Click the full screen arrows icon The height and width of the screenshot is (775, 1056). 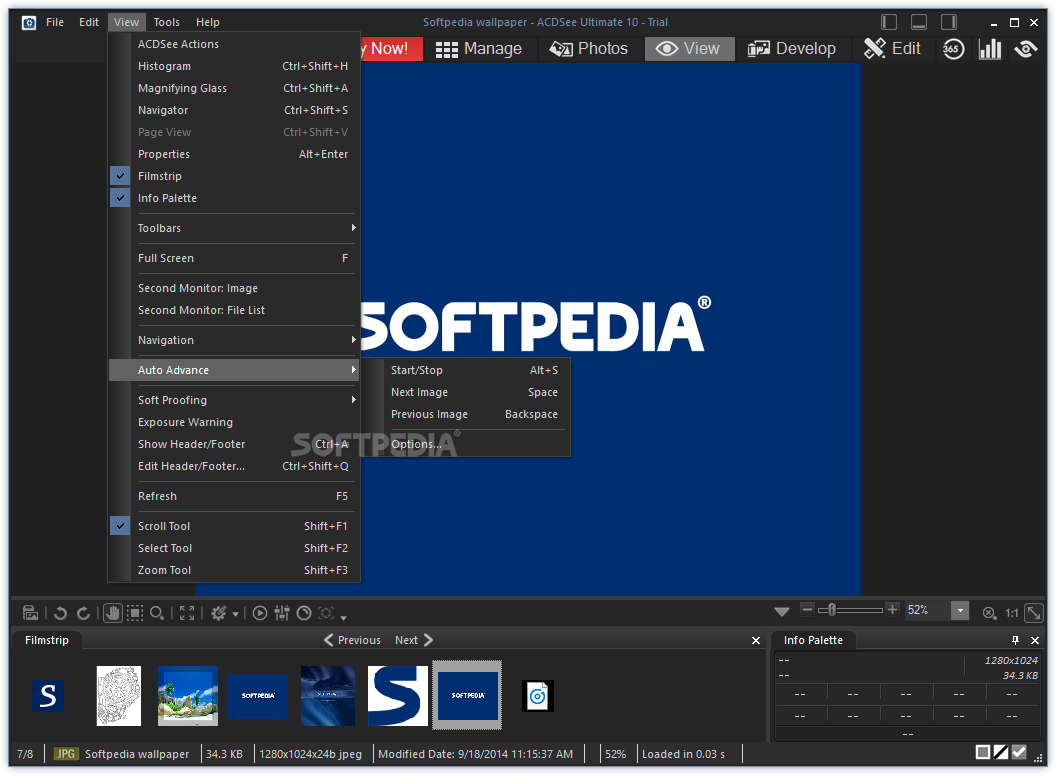pyautogui.click(x=187, y=613)
